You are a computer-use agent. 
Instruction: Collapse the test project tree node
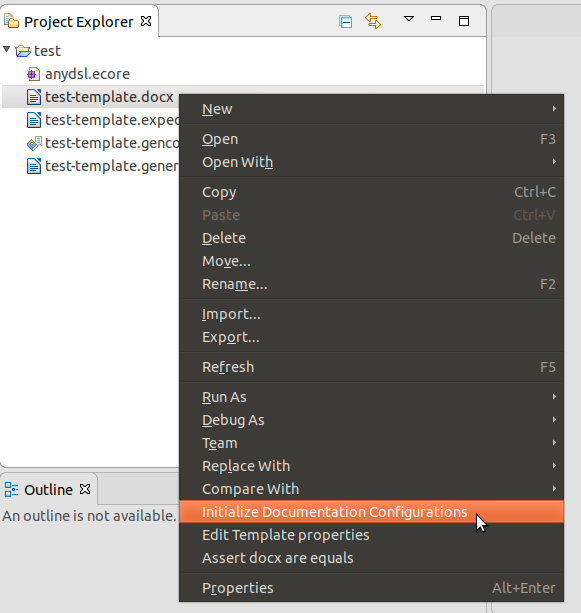[x=7, y=50]
